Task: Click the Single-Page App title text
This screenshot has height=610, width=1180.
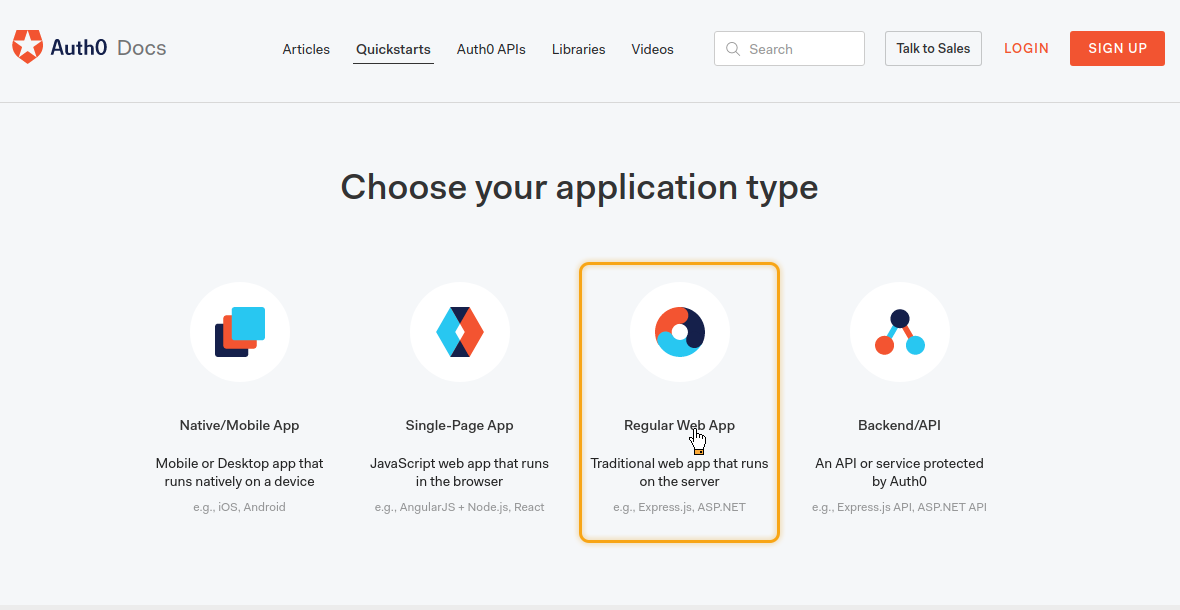Action: pos(460,426)
